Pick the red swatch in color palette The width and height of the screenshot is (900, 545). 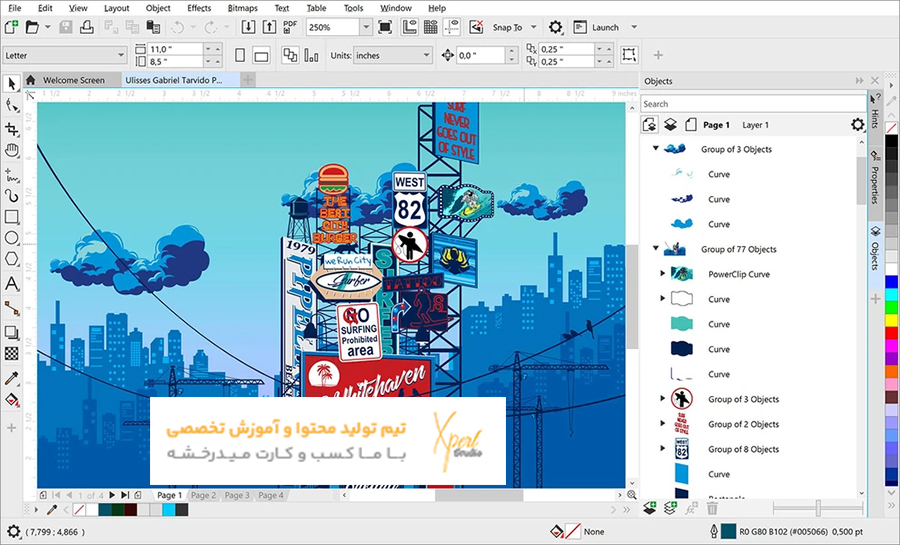pyautogui.click(x=891, y=333)
